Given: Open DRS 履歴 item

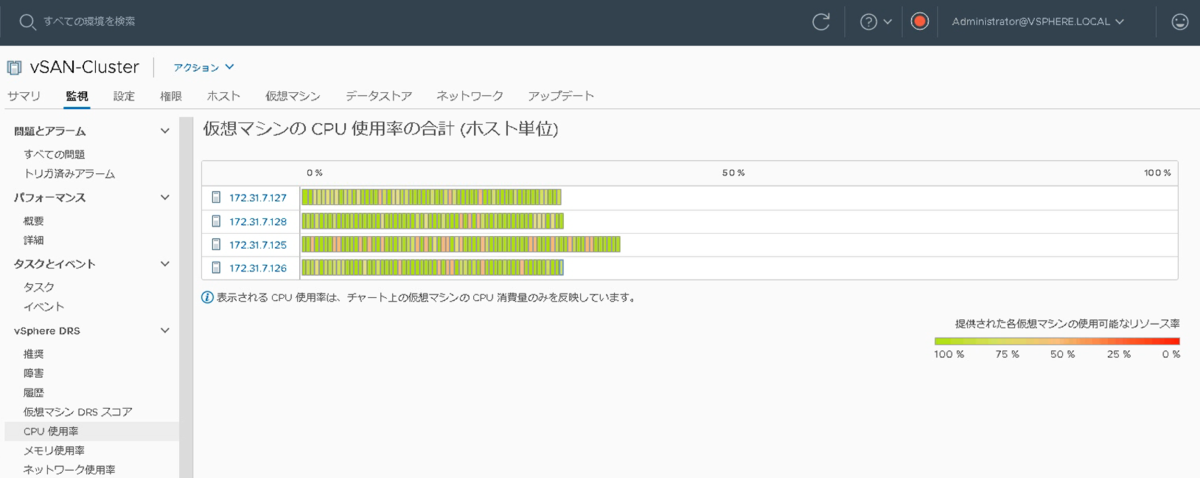Looking at the screenshot, I should (34, 392).
